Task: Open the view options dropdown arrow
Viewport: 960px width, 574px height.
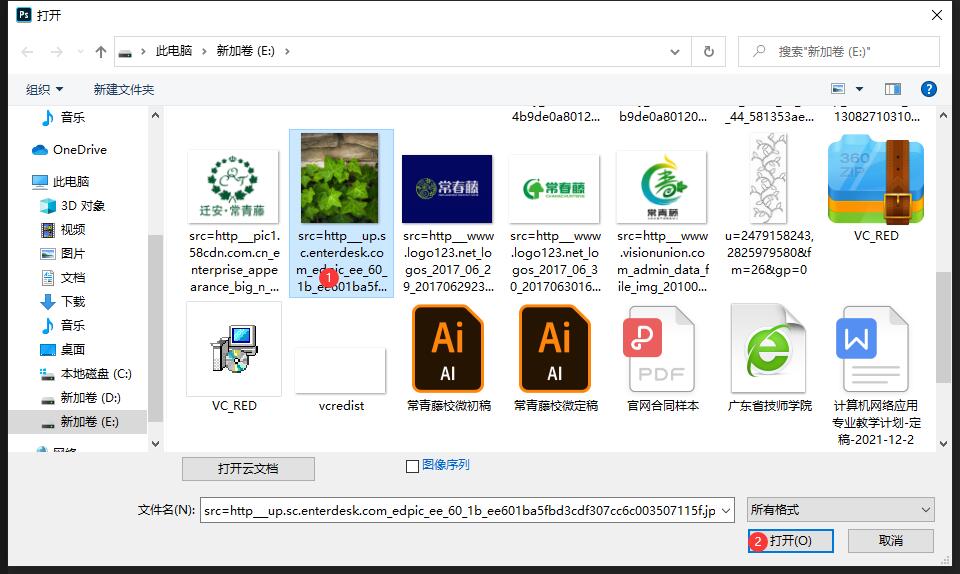Action: (859, 89)
